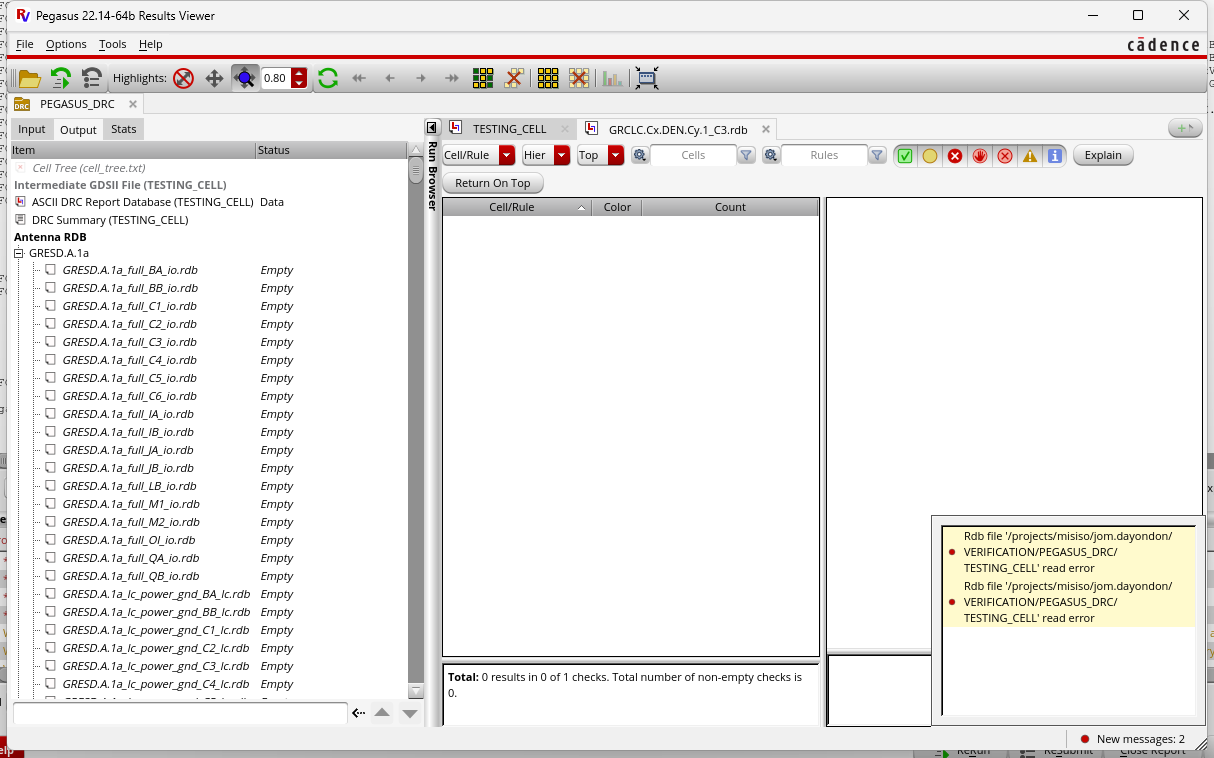Click the Return On Top button

point(492,183)
